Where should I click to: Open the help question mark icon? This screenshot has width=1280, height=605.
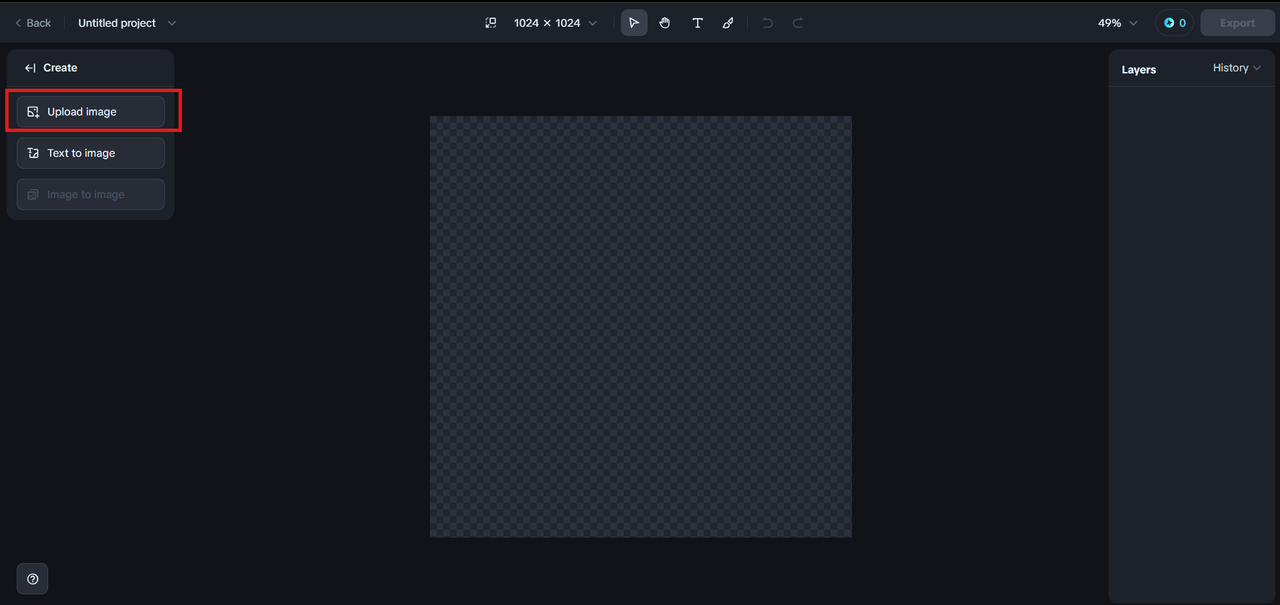32,579
